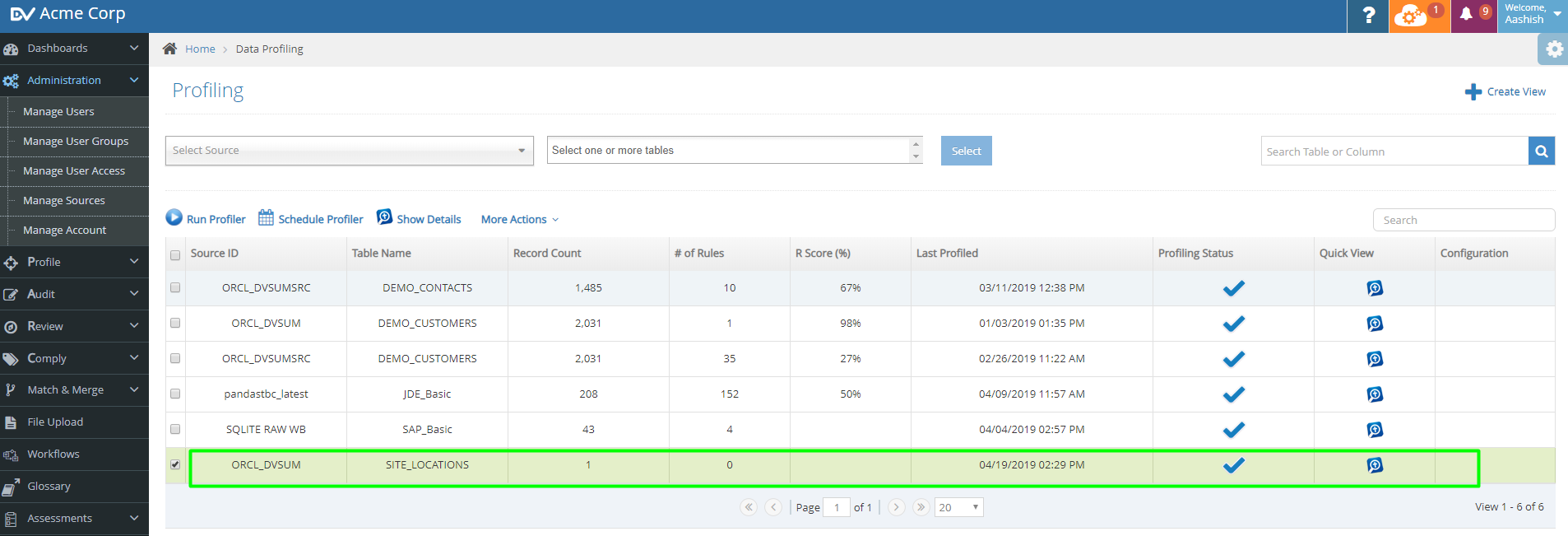
Task: Open Manage User Groups menu item
Action: click(76, 141)
